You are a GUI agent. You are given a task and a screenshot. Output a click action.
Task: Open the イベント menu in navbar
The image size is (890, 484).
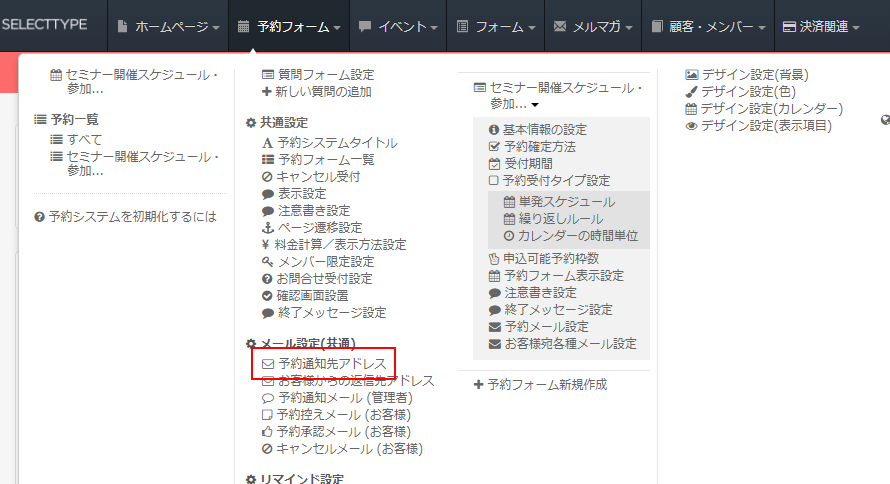click(398, 27)
